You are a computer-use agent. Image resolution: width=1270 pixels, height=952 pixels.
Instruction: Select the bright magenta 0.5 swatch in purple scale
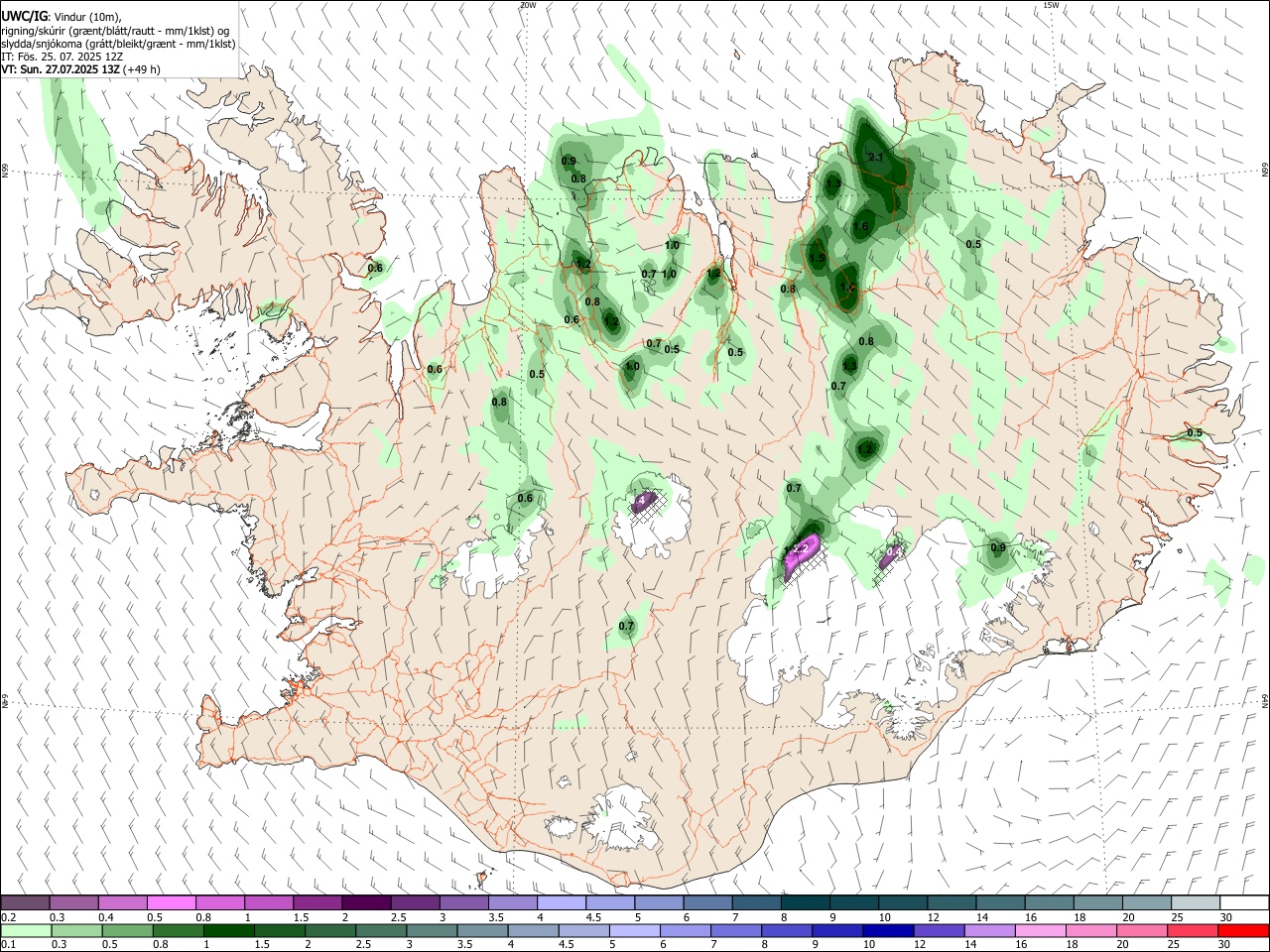171,902
